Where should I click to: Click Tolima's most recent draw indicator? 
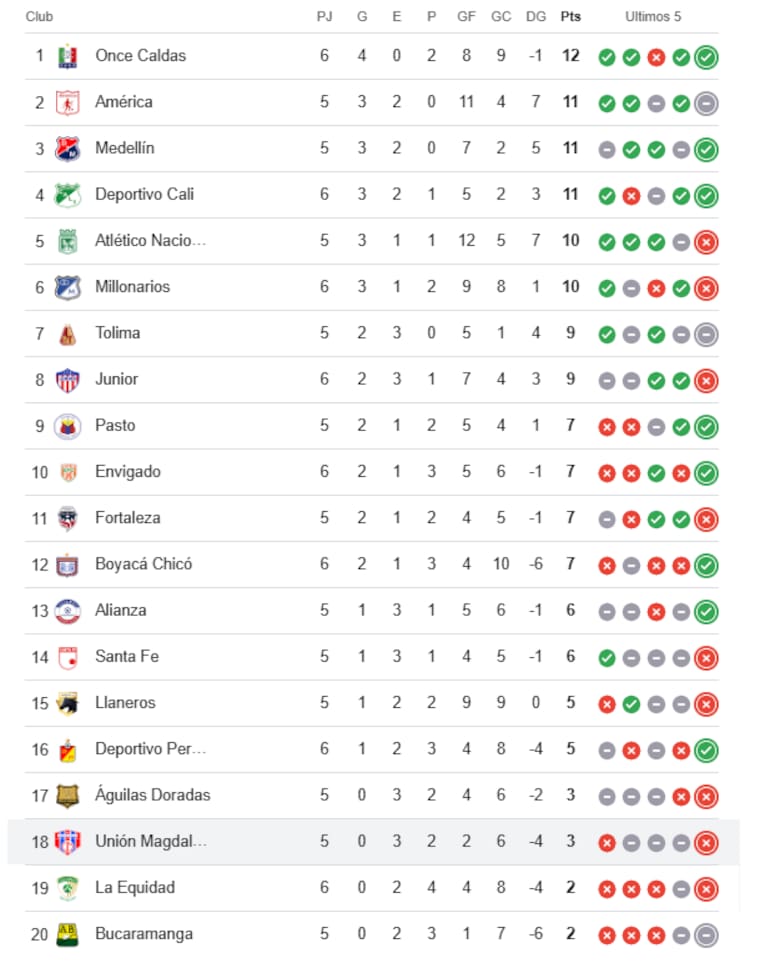click(706, 334)
